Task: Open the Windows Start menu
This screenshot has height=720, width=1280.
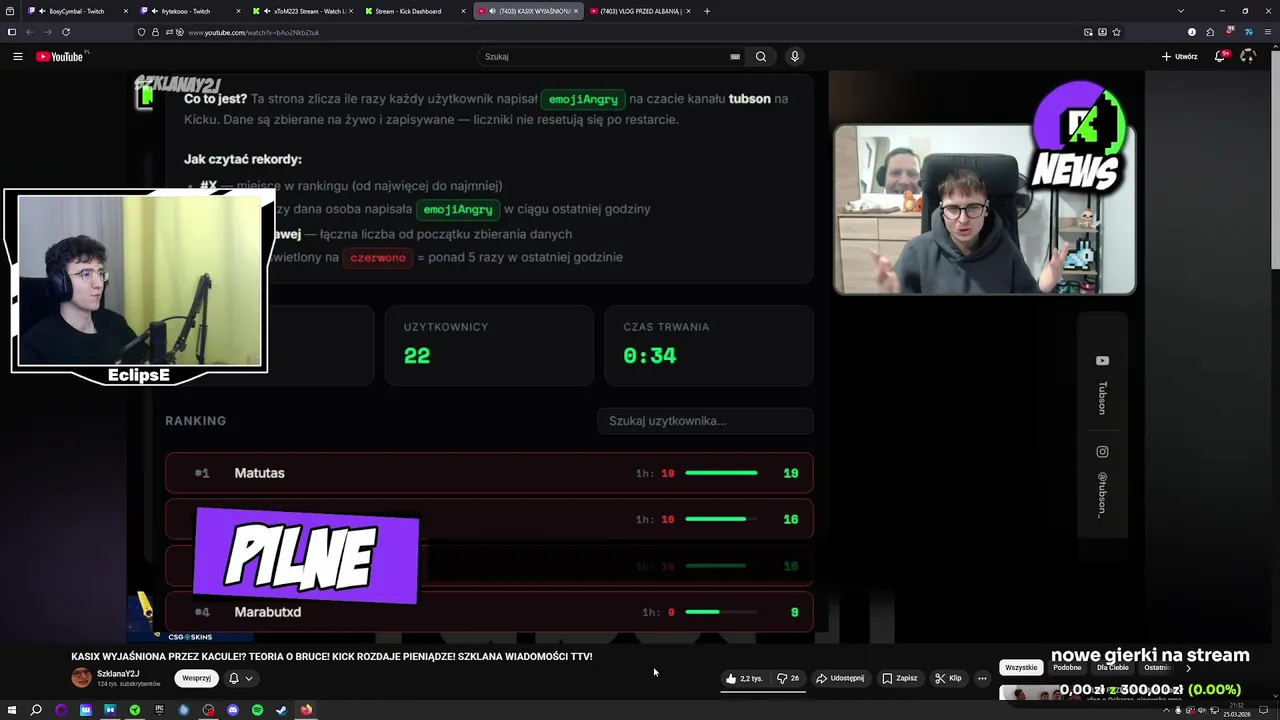Action: (x=11, y=710)
